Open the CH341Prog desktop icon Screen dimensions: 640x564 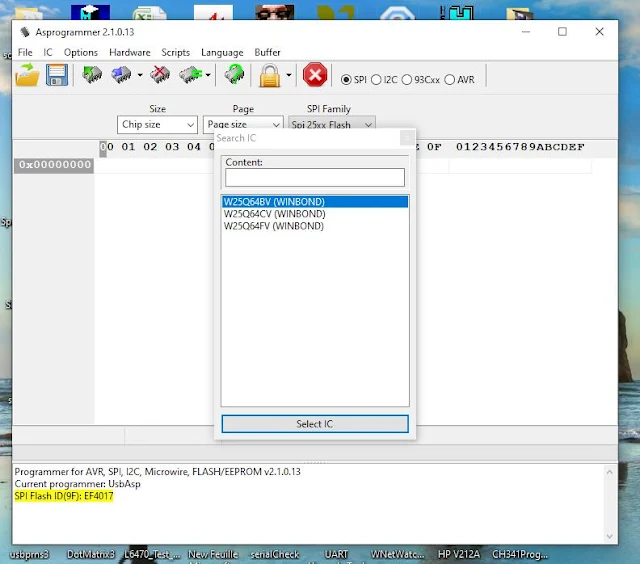point(520,554)
